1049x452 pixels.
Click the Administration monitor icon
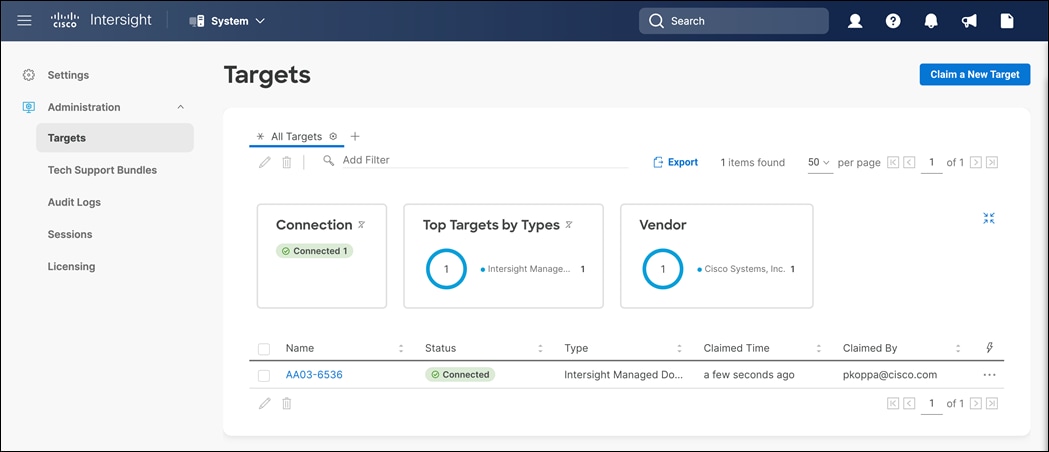tap(28, 107)
